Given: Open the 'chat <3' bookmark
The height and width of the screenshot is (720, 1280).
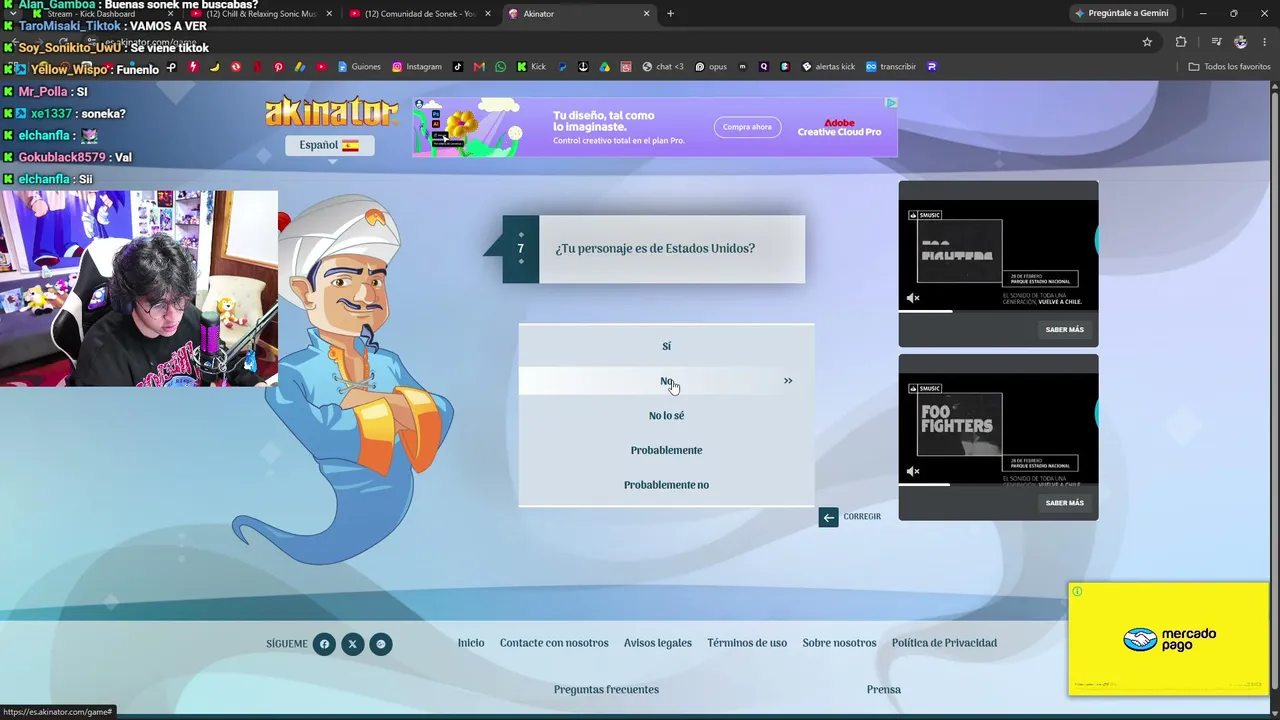Looking at the screenshot, I should pos(664,67).
